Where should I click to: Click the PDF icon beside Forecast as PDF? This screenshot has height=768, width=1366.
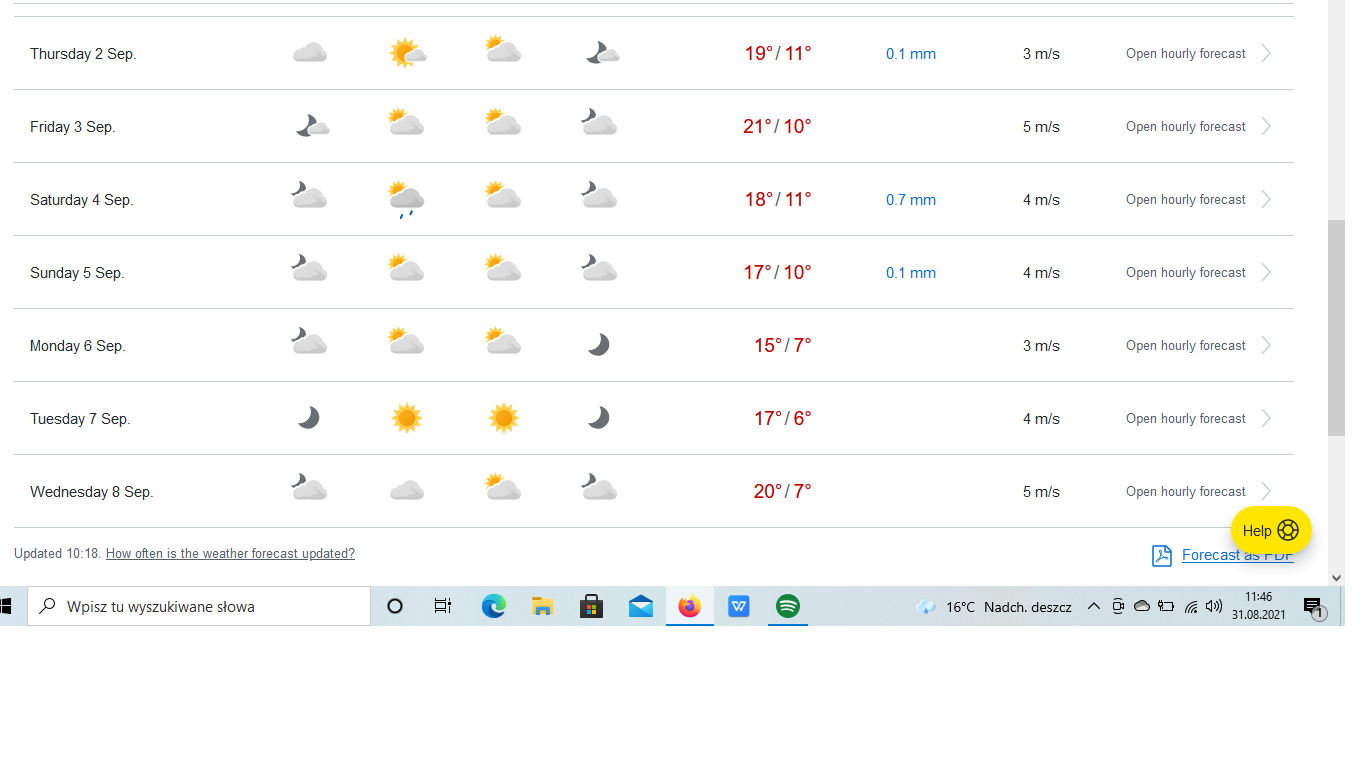pyautogui.click(x=1161, y=556)
